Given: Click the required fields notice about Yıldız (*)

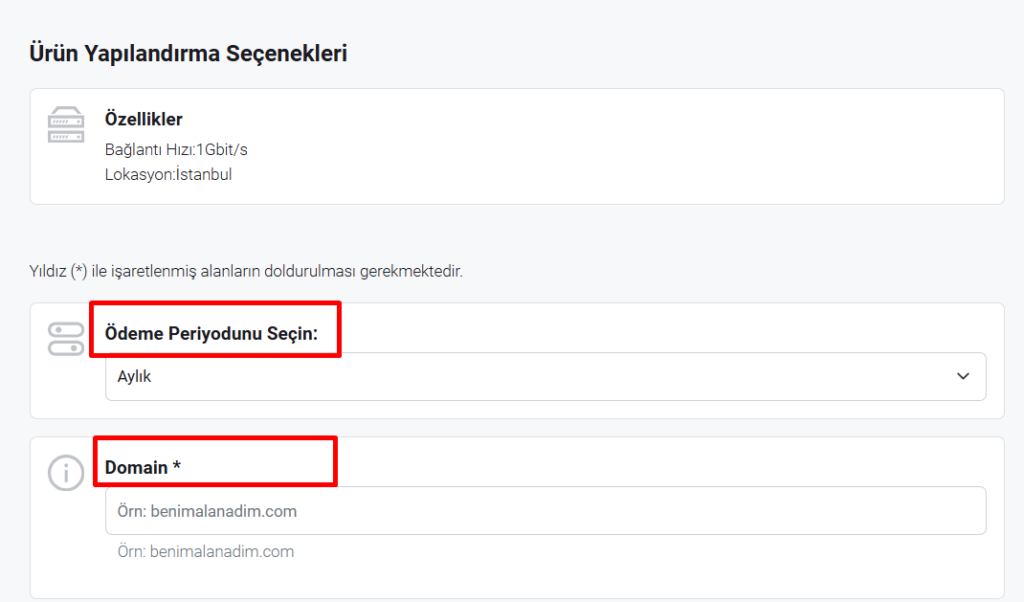Looking at the screenshot, I should pos(246,271).
